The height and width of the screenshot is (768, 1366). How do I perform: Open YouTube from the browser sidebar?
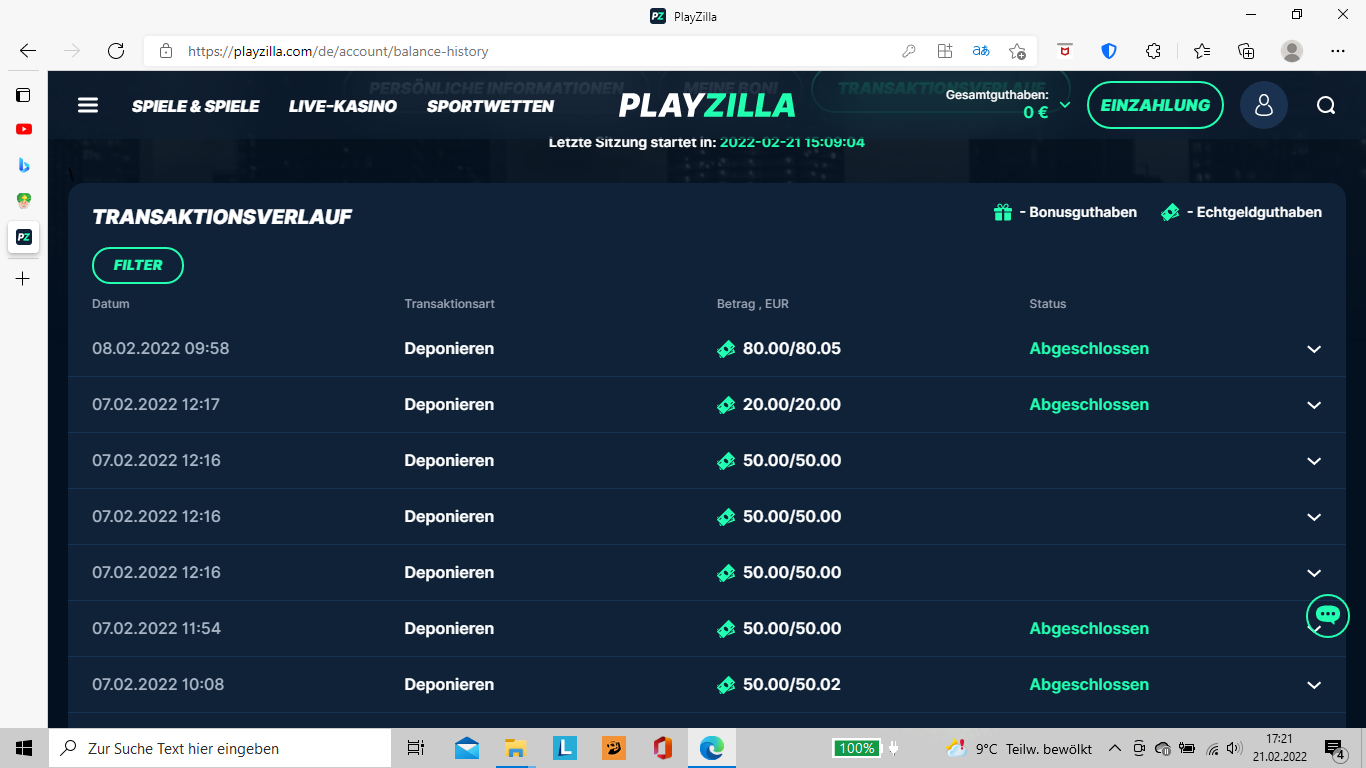point(24,129)
